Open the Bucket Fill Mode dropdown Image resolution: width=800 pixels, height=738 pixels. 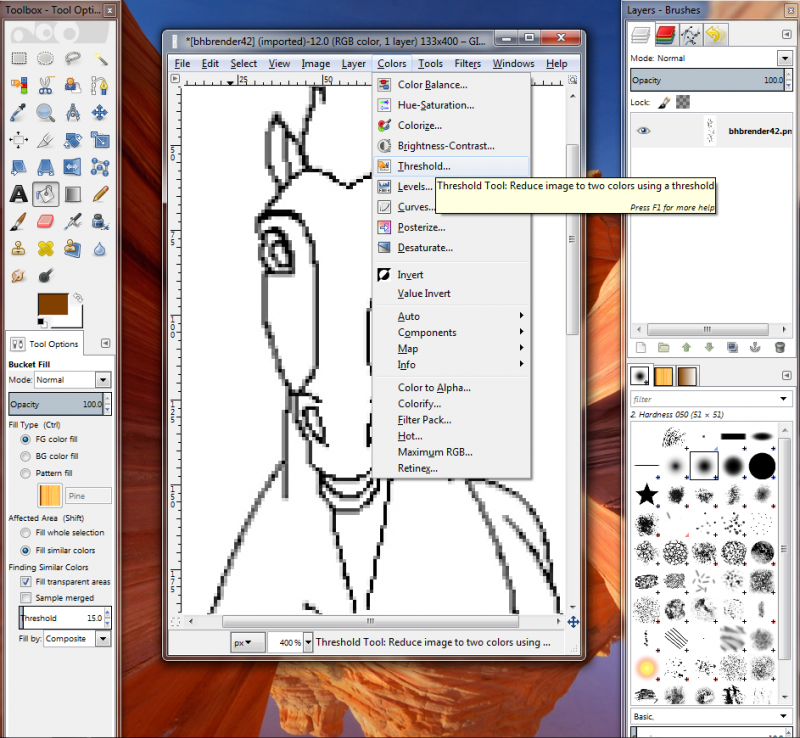pos(103,380)
